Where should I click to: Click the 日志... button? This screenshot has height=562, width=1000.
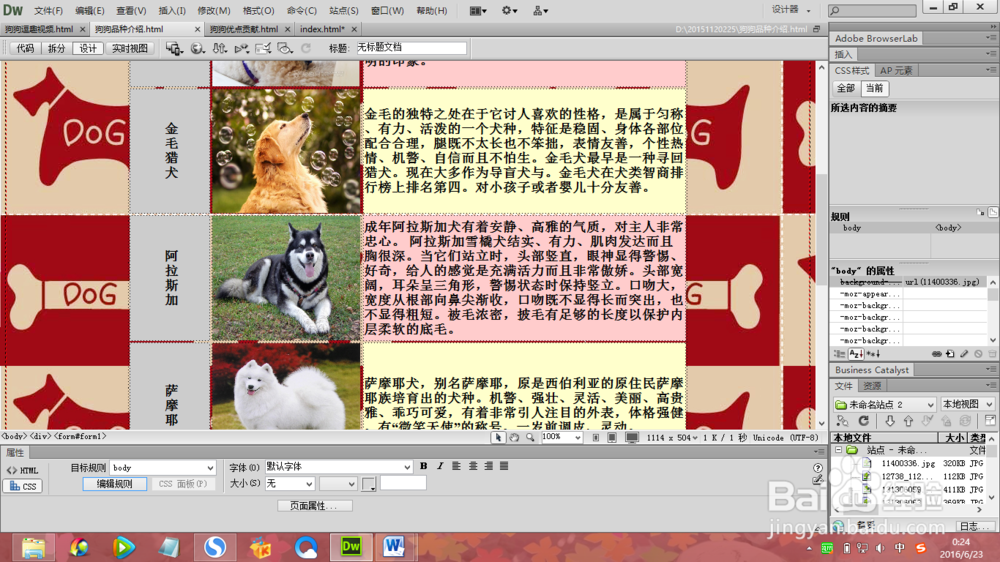click(x=974, y=526)
